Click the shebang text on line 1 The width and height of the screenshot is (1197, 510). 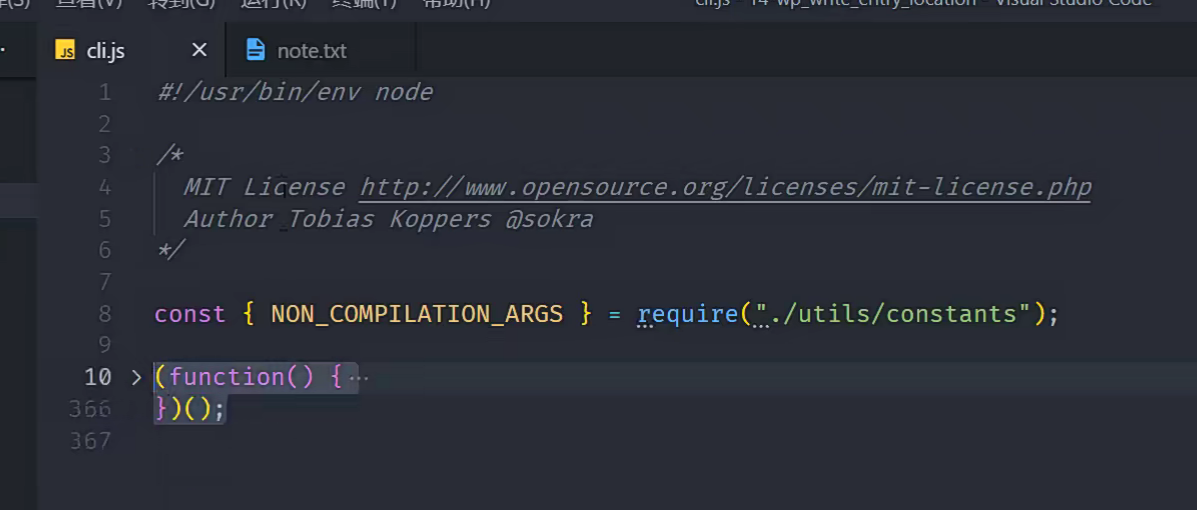point(295,93)
